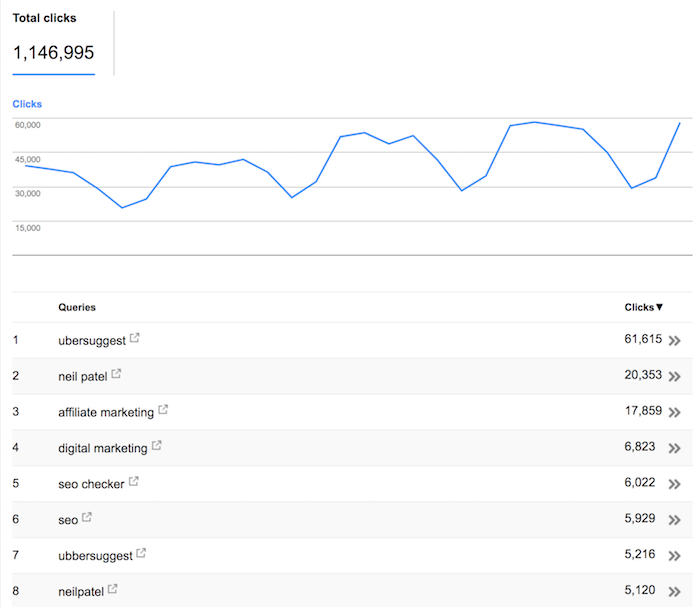This screenshot has width=700, height=607.
Task: Select the 1,146,995 total clicks value
Action: point(54,53)
